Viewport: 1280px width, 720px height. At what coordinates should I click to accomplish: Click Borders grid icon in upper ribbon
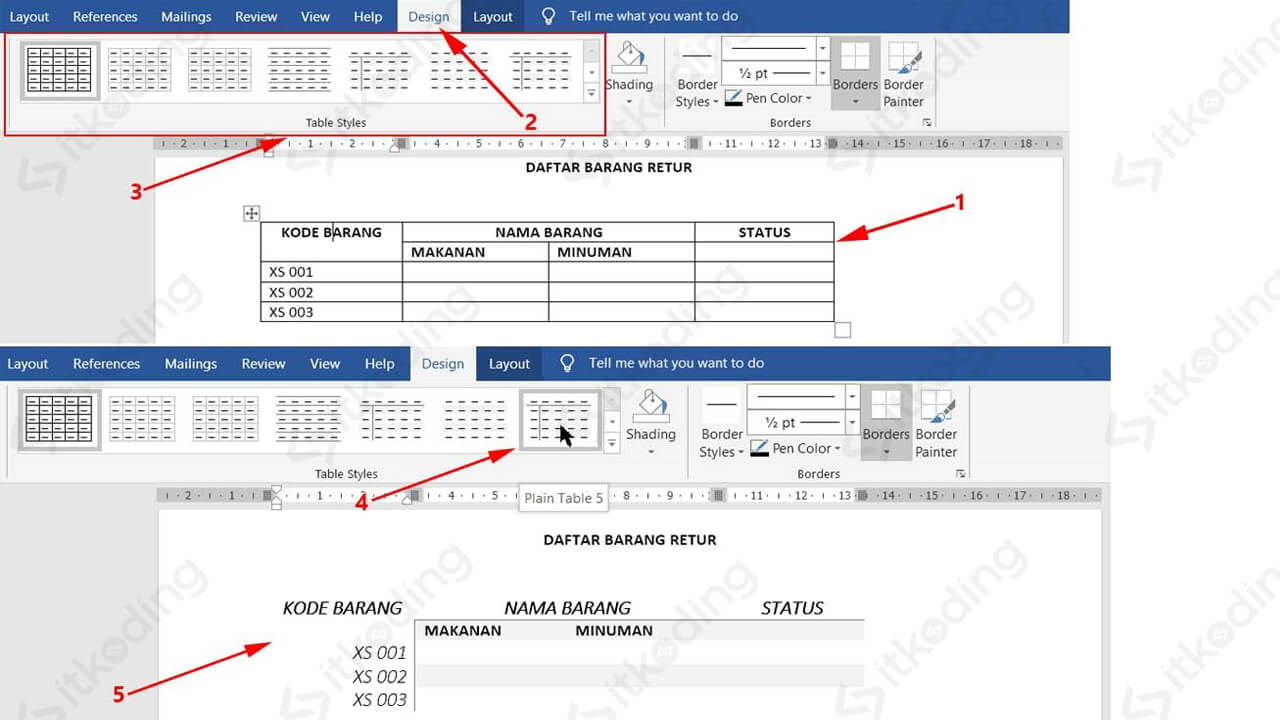pyautogui.click(x=855, y=57)
